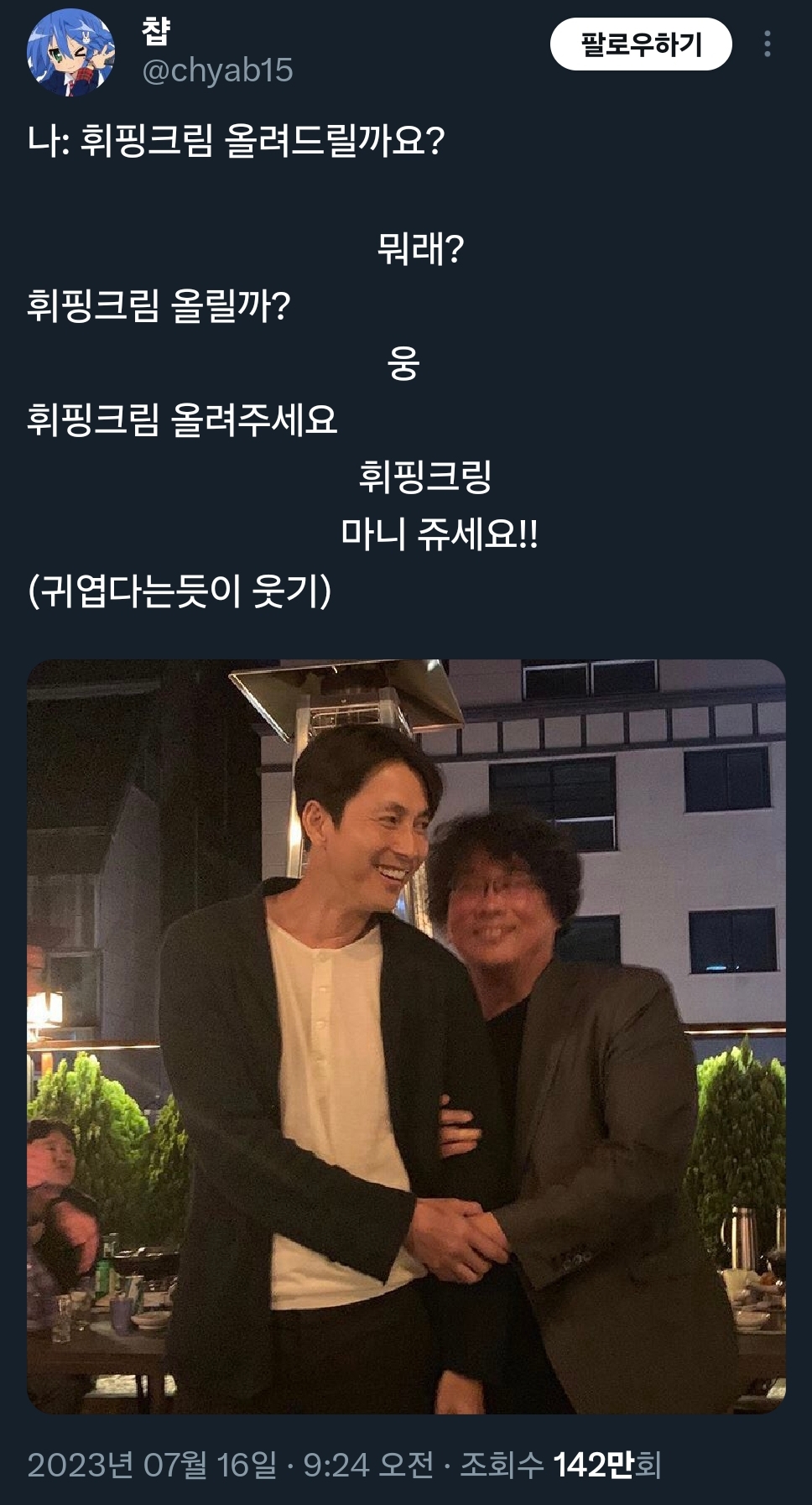Viewport: 812px width, 1505px height.
Task: Select the tweet line 마니 쥬세요!!
Action: 440,534
